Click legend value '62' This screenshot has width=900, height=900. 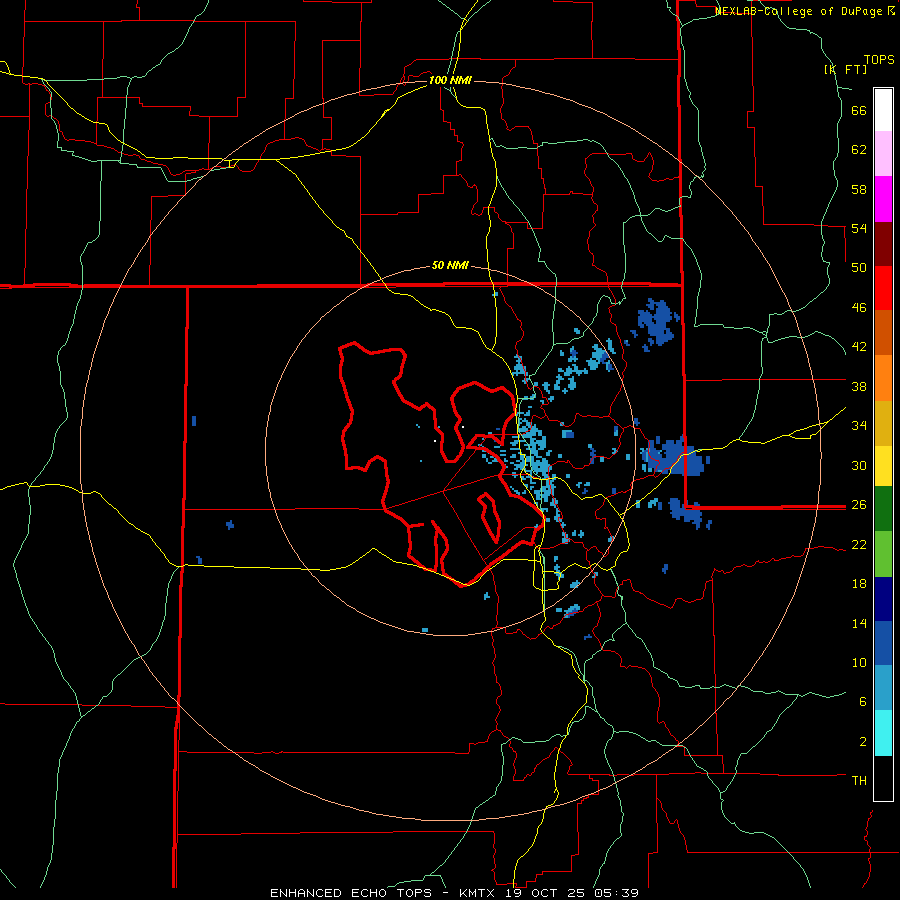click(x=859, y=150)
